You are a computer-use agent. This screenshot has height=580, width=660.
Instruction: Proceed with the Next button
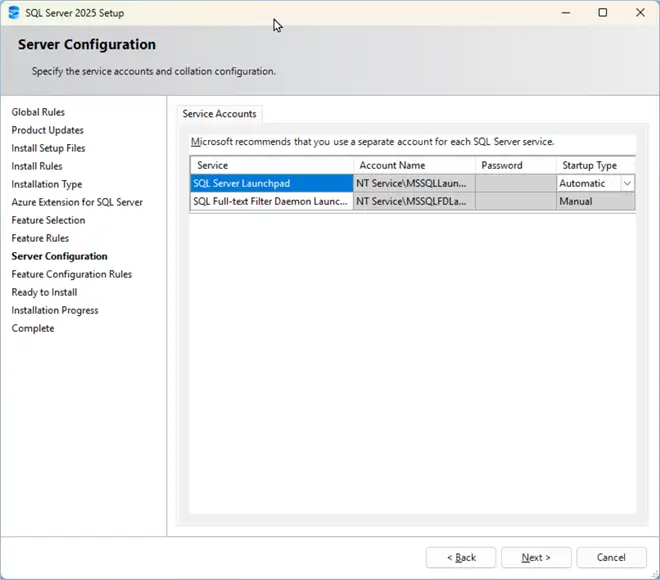coord(536,558)
